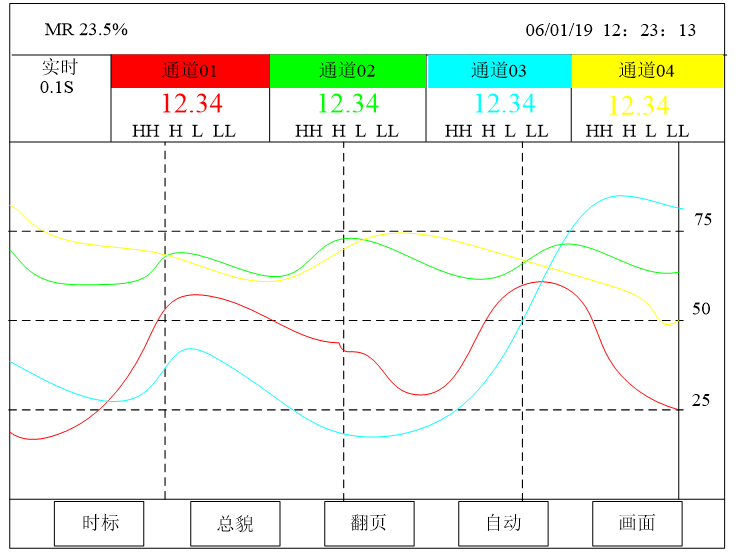Toggle the 自动 auto button
Screen dimensions: 738x556
[503, 524]
